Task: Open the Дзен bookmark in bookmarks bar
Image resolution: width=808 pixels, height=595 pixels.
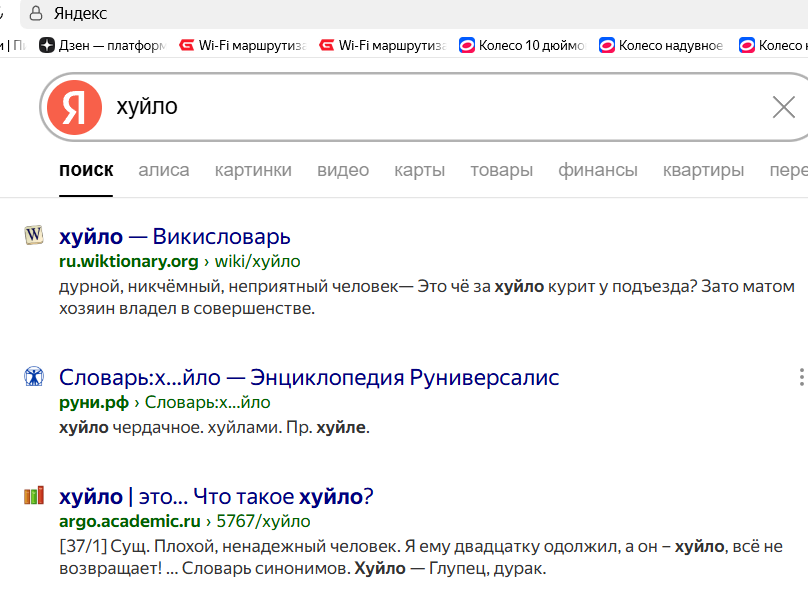Action: [x=102, y=45]
